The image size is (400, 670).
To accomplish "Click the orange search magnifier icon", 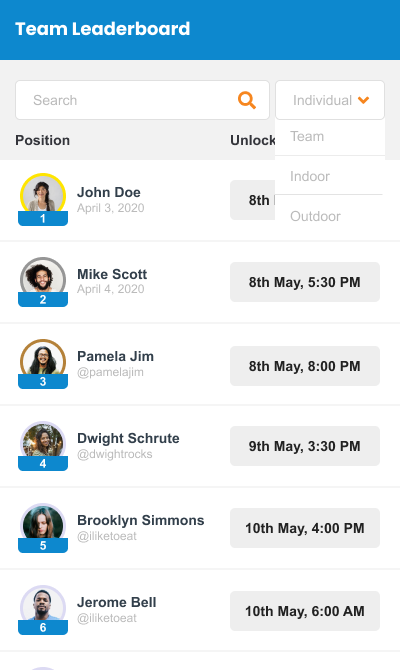I will (x=247, y=100).
